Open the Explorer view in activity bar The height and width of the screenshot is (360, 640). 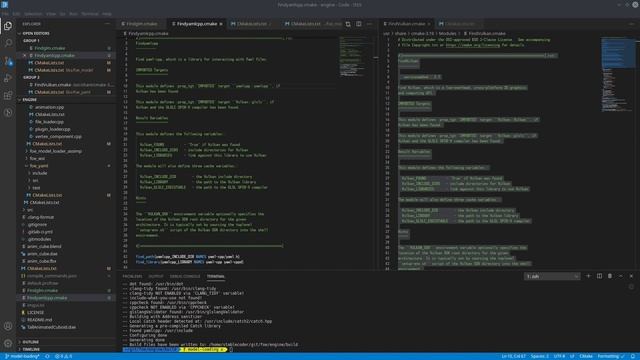[8, 26]
